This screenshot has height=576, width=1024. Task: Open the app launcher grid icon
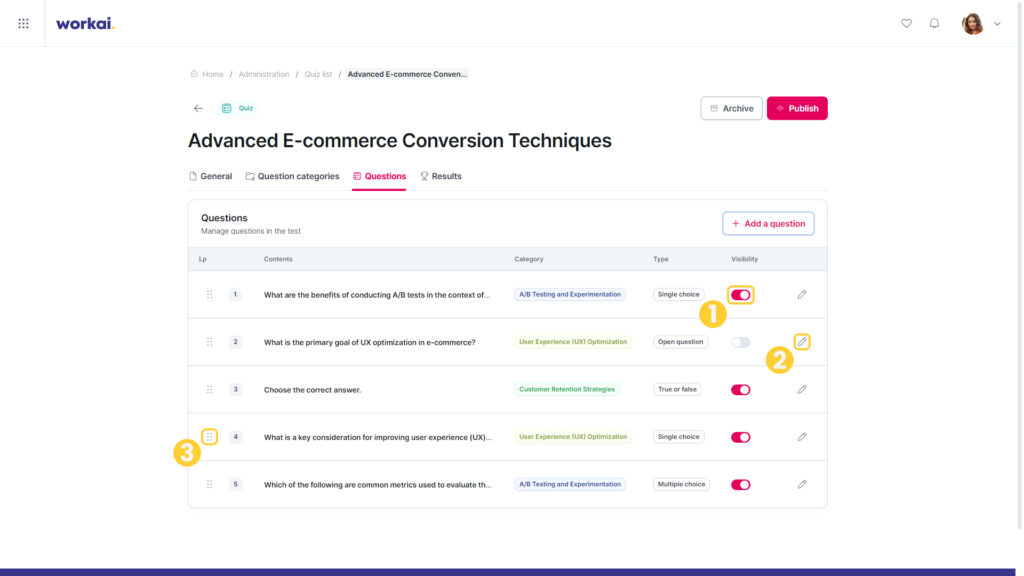tap(24, 24)
